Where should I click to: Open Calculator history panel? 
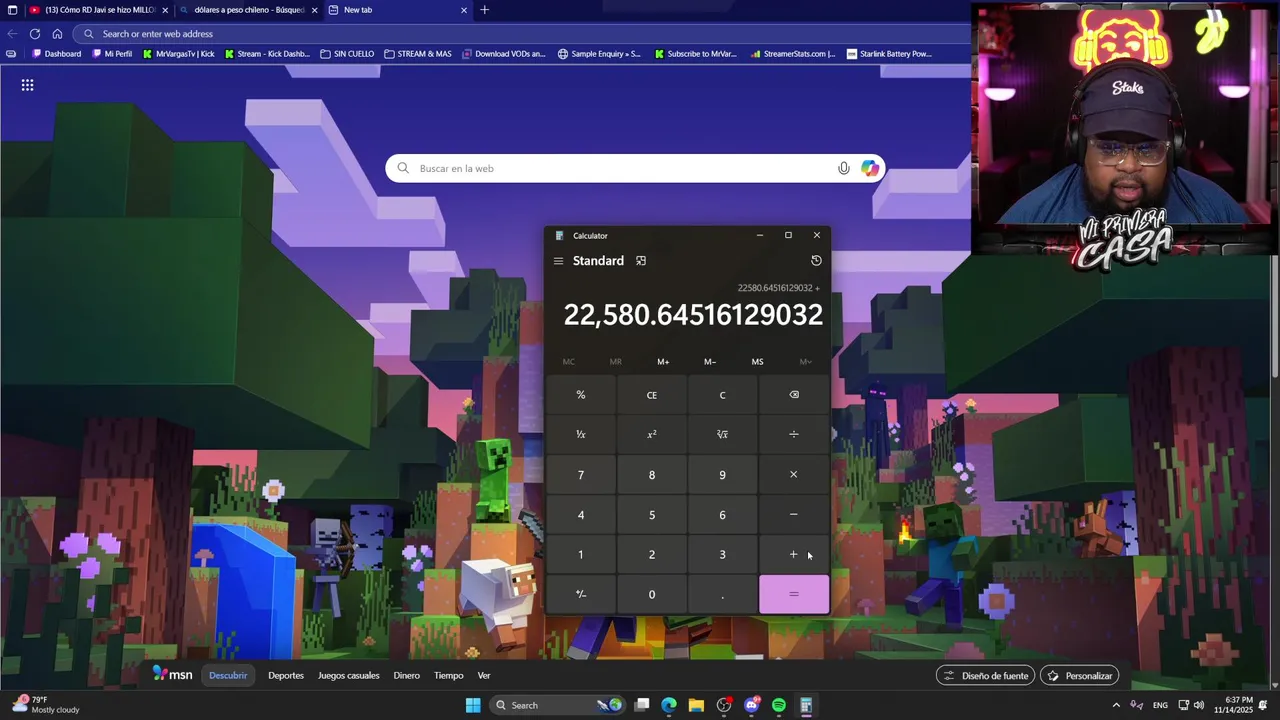coord(816,261)
